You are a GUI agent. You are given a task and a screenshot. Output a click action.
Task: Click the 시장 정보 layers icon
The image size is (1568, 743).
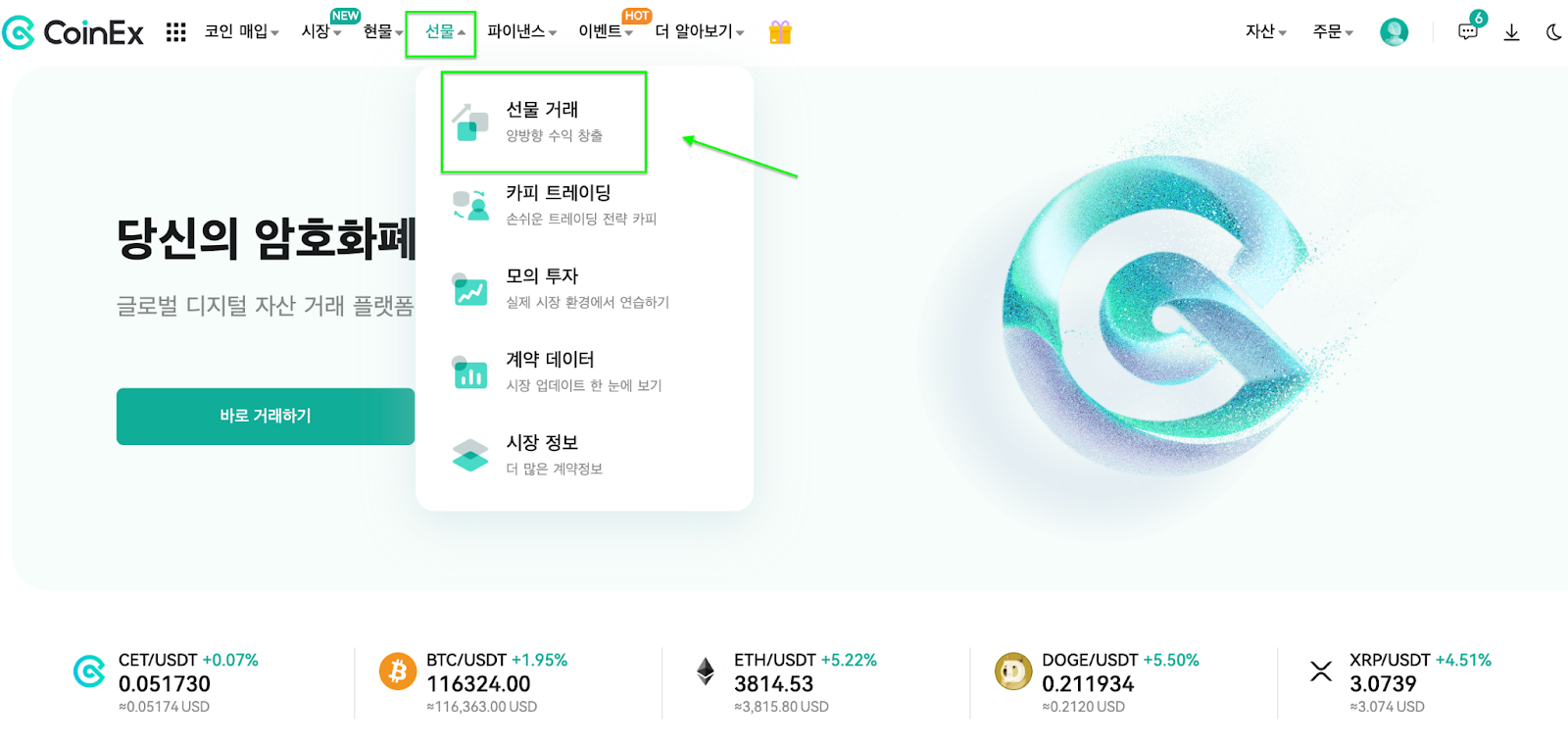(x=468, y=453)
